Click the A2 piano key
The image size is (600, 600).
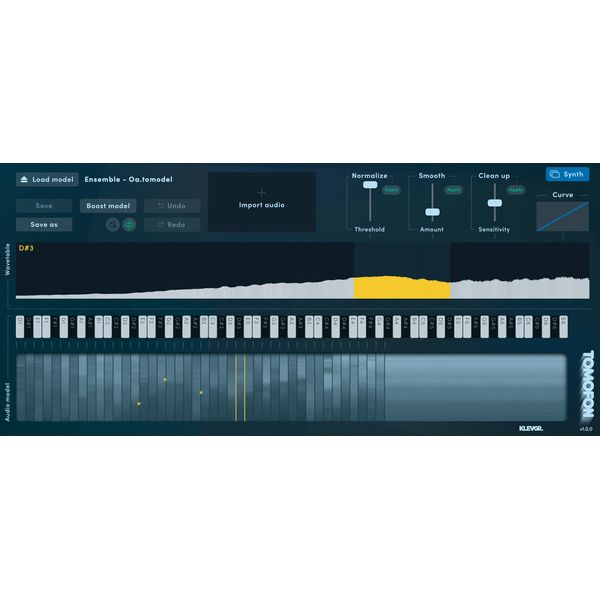186,327
